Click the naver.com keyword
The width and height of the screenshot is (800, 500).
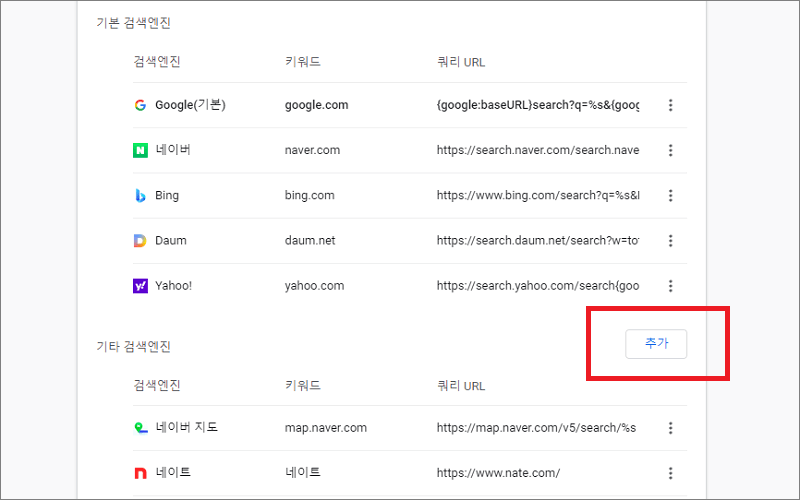click(312, 150)
